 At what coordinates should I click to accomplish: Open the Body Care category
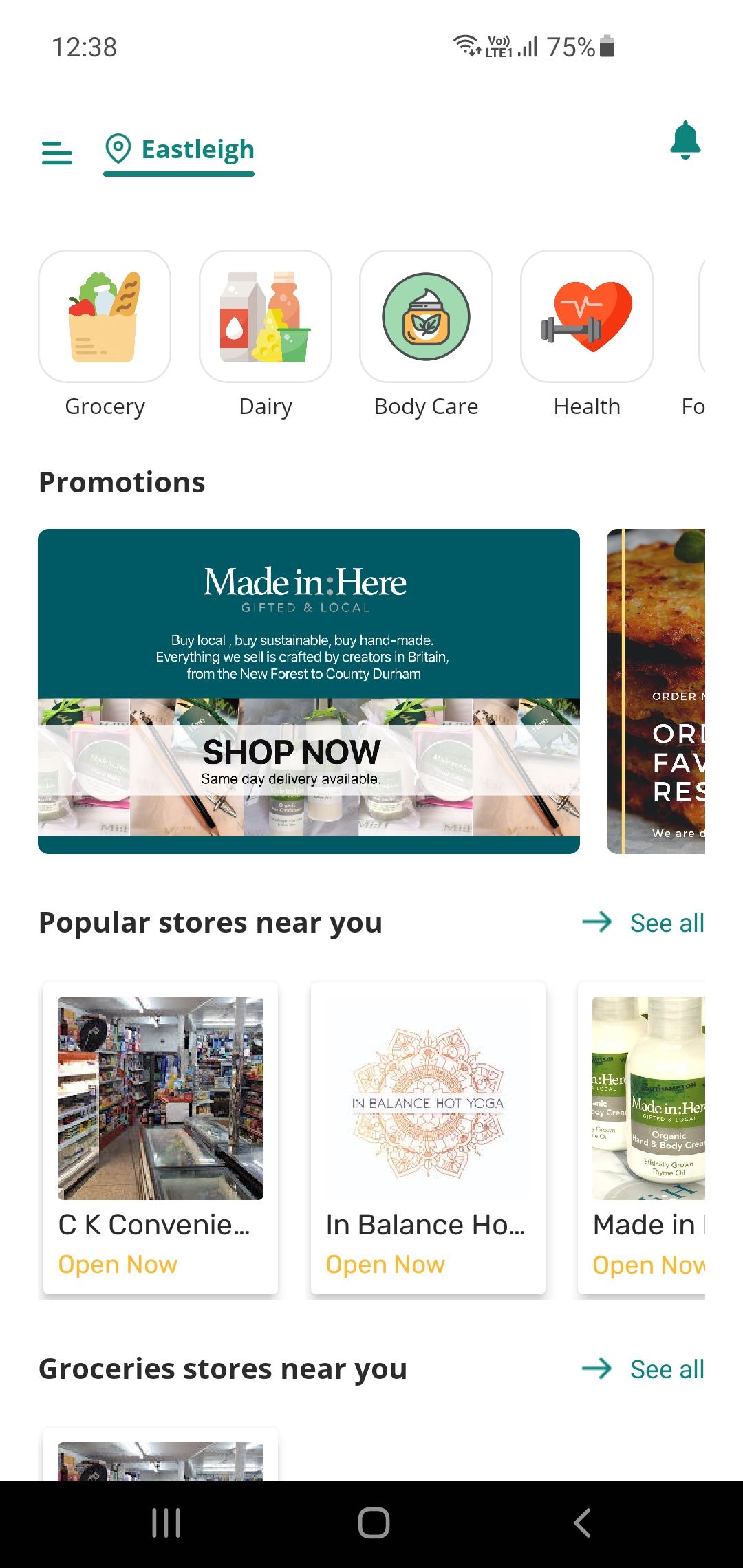(426, 316)
